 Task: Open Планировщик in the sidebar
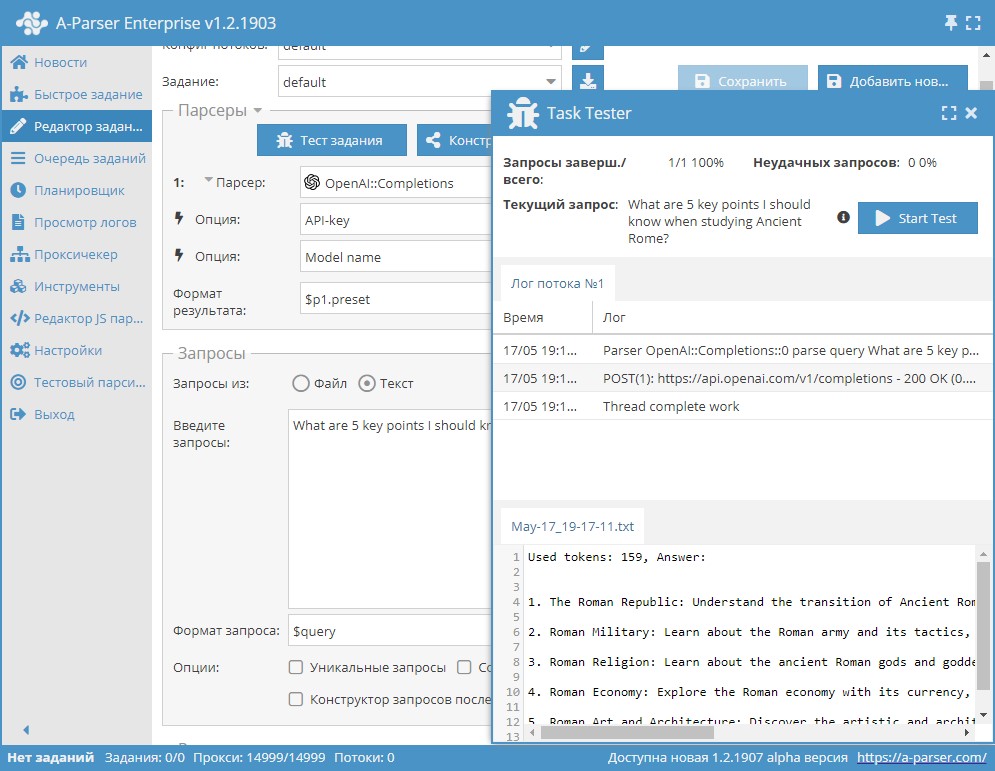(x=76, y=190)
